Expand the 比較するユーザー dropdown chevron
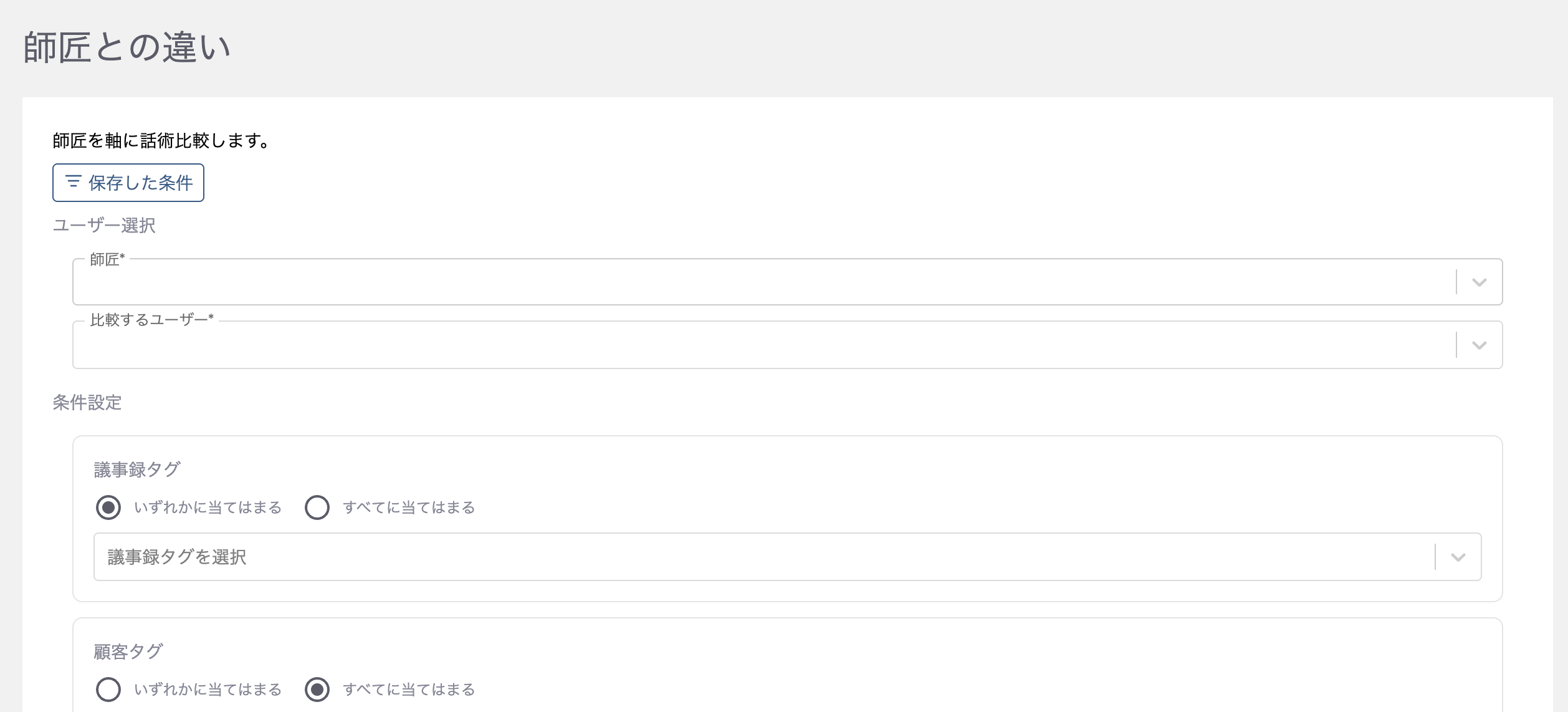 (1479, 345)
